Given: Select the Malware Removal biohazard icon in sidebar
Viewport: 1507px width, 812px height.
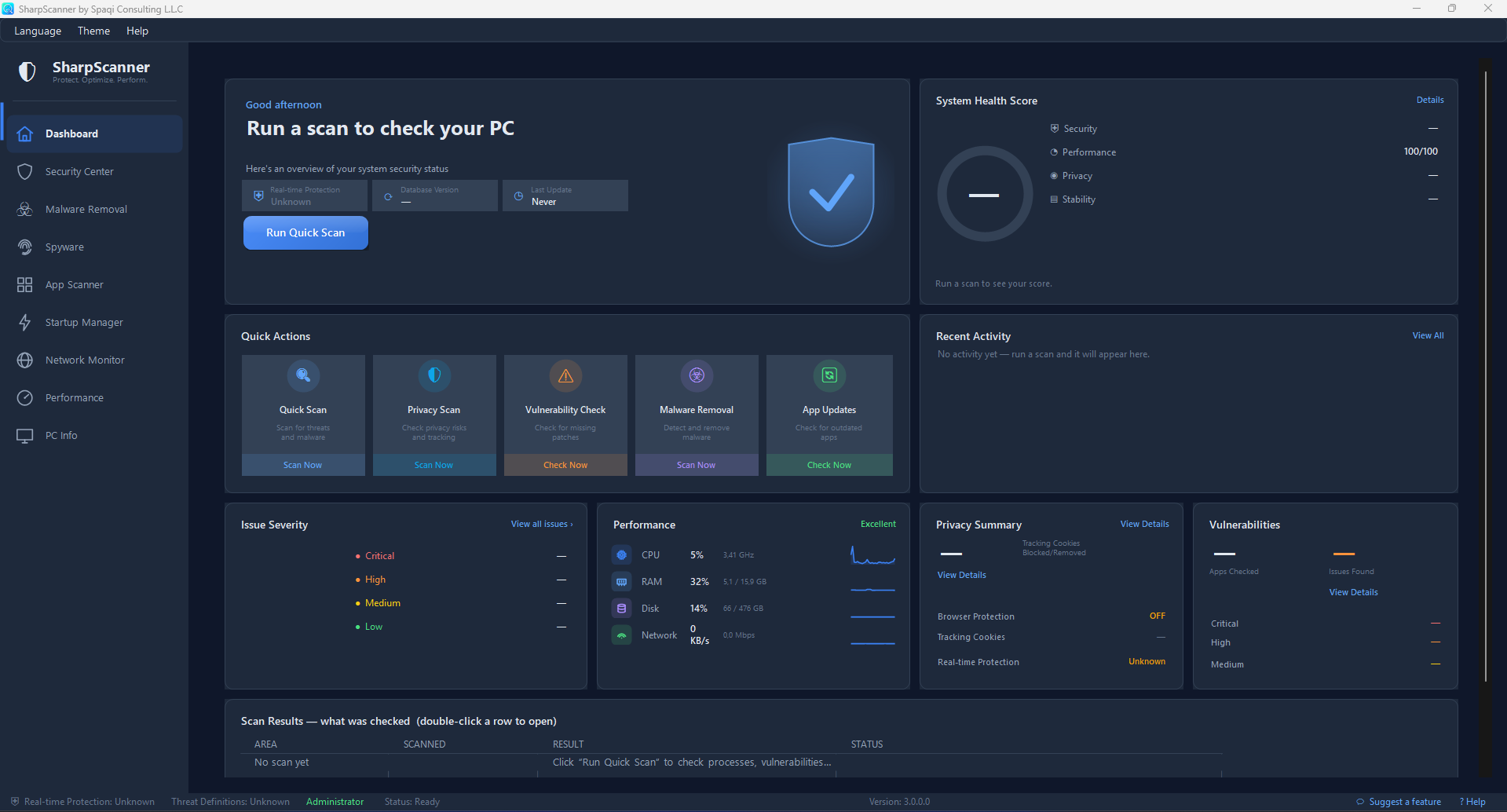Looking at the screenshot, I should [25, 209].
